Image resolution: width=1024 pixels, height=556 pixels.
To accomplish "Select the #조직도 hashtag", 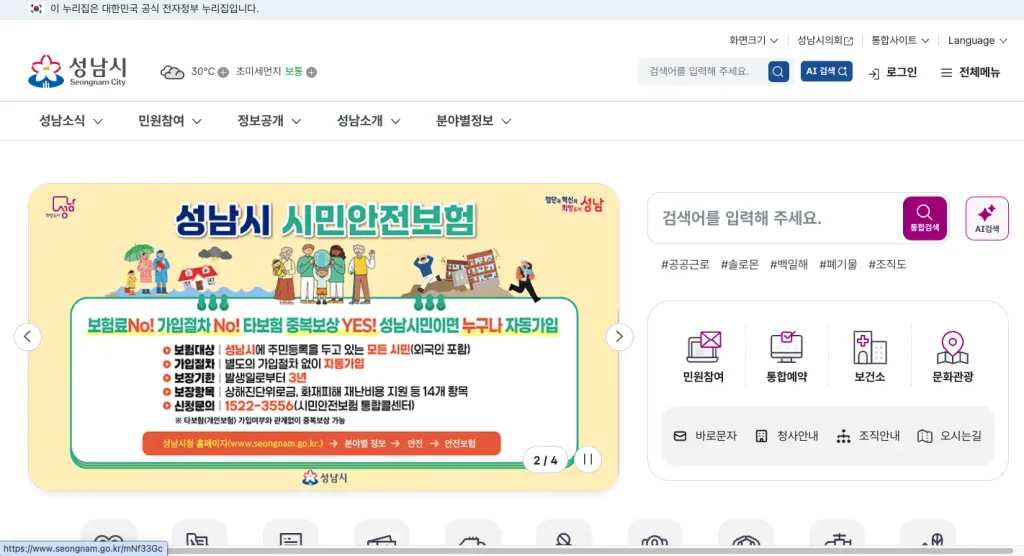I will point(887,265).
